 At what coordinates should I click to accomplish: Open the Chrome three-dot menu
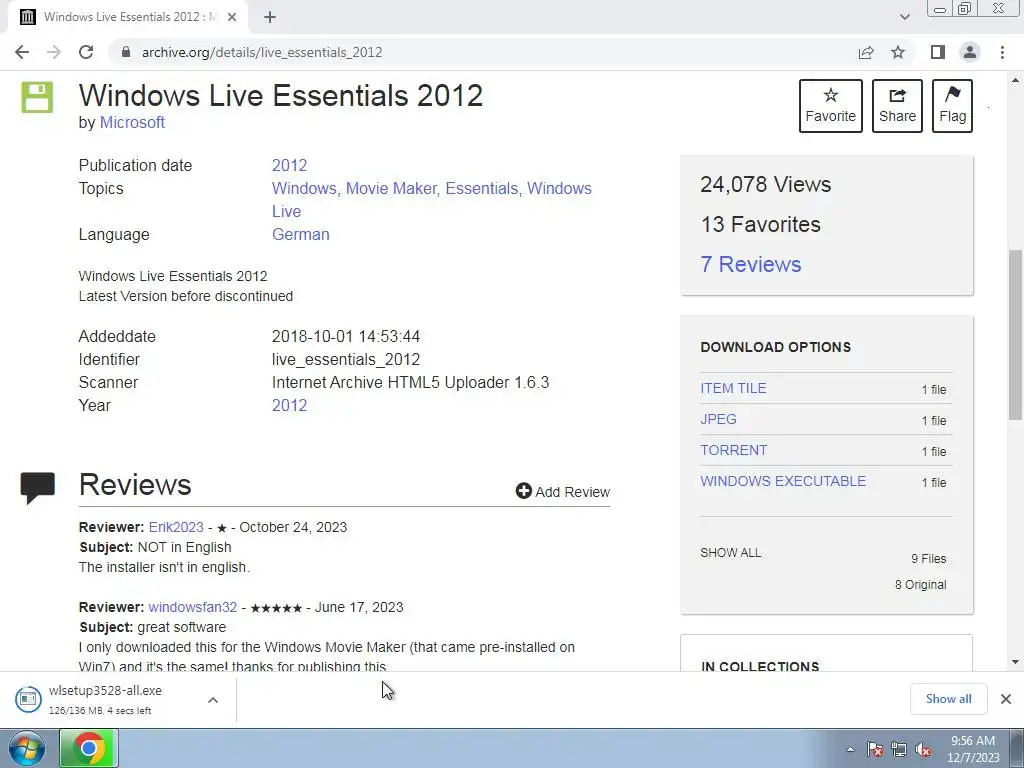[x=1002, y=52]
